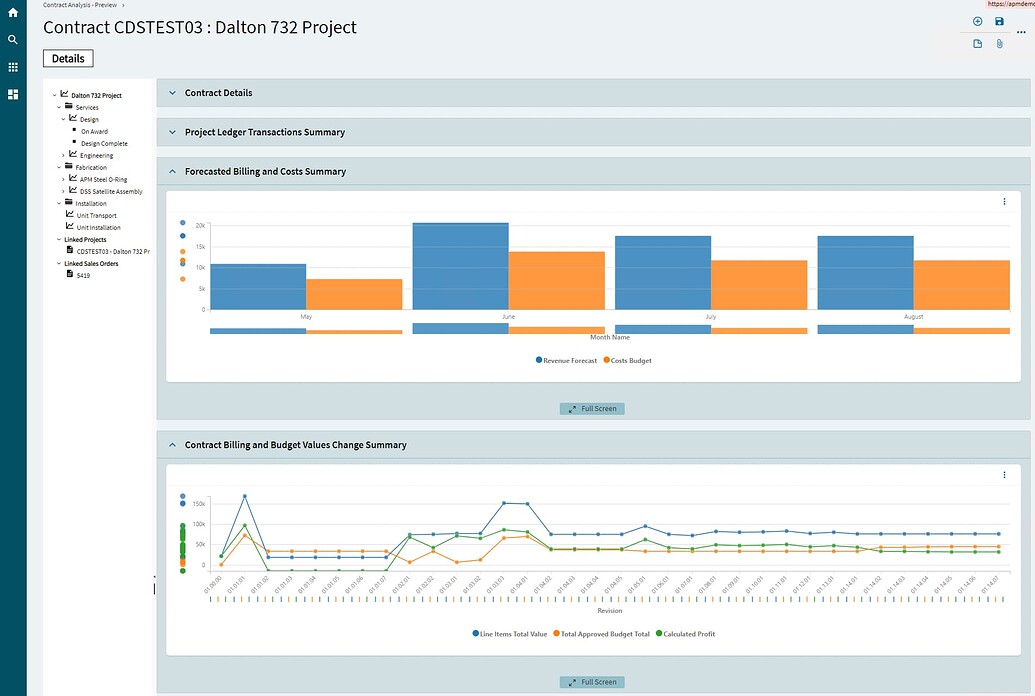The height and width of the screenshot is (696, 1035).
Task: Click the June Revenue Forecast bar
Action: (x=460, y=265)
